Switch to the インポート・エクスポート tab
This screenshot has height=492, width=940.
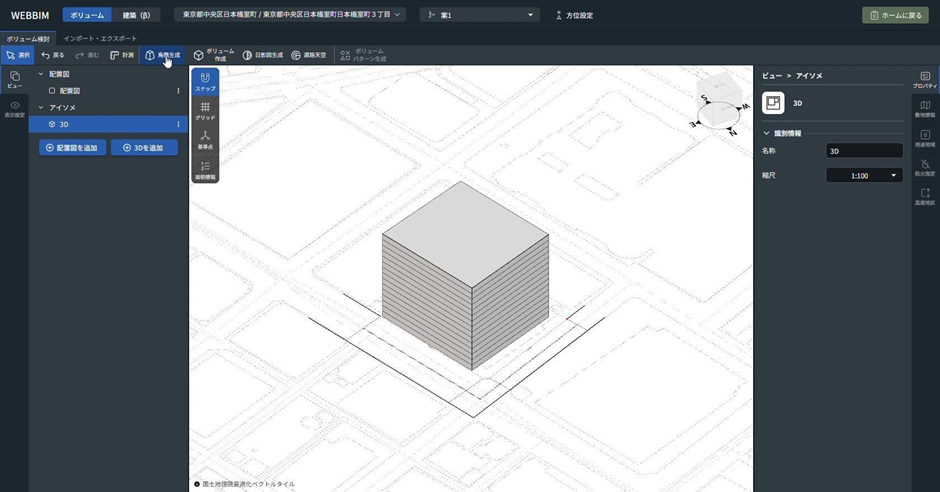click(100, 38)
